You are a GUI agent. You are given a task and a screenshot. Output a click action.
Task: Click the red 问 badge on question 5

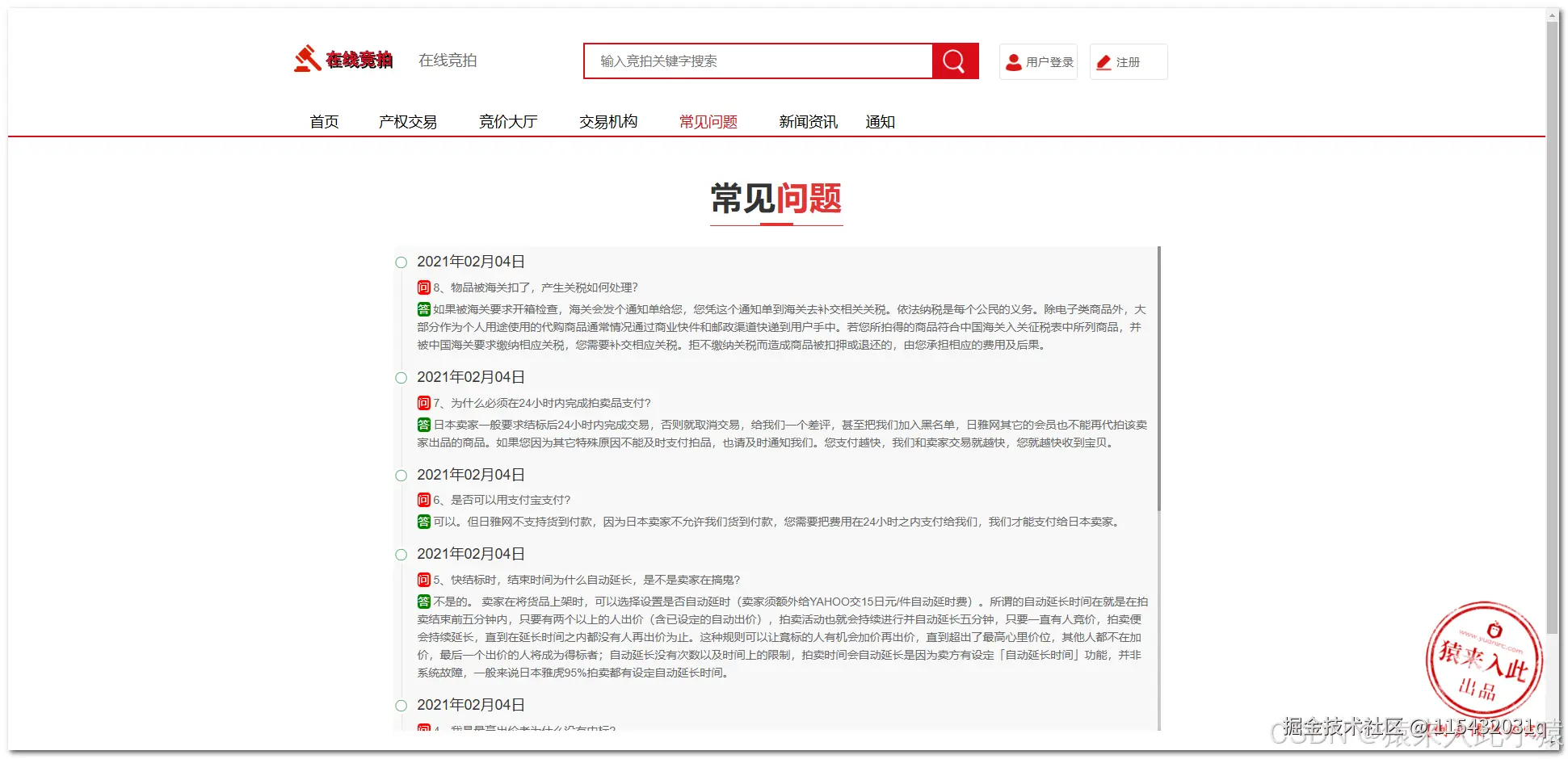click(x=423, y=579)
